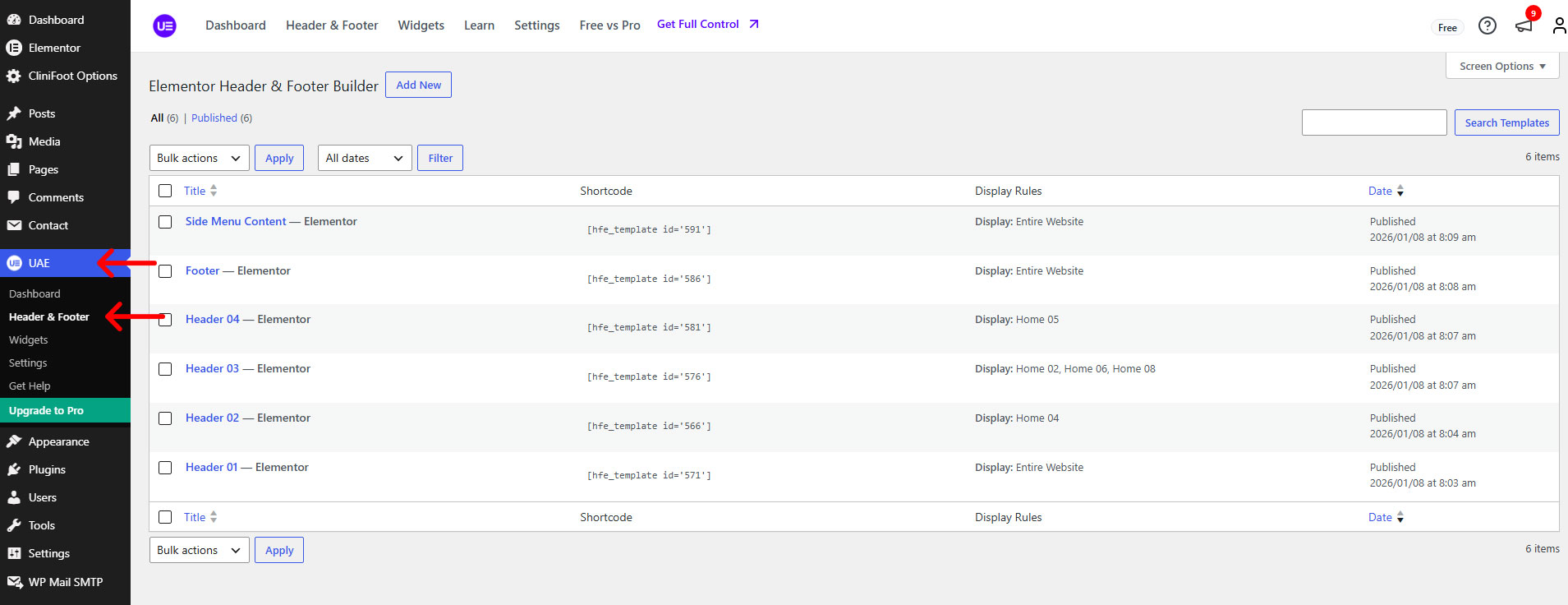Click shortcode text with id 591

click(649, 229)
